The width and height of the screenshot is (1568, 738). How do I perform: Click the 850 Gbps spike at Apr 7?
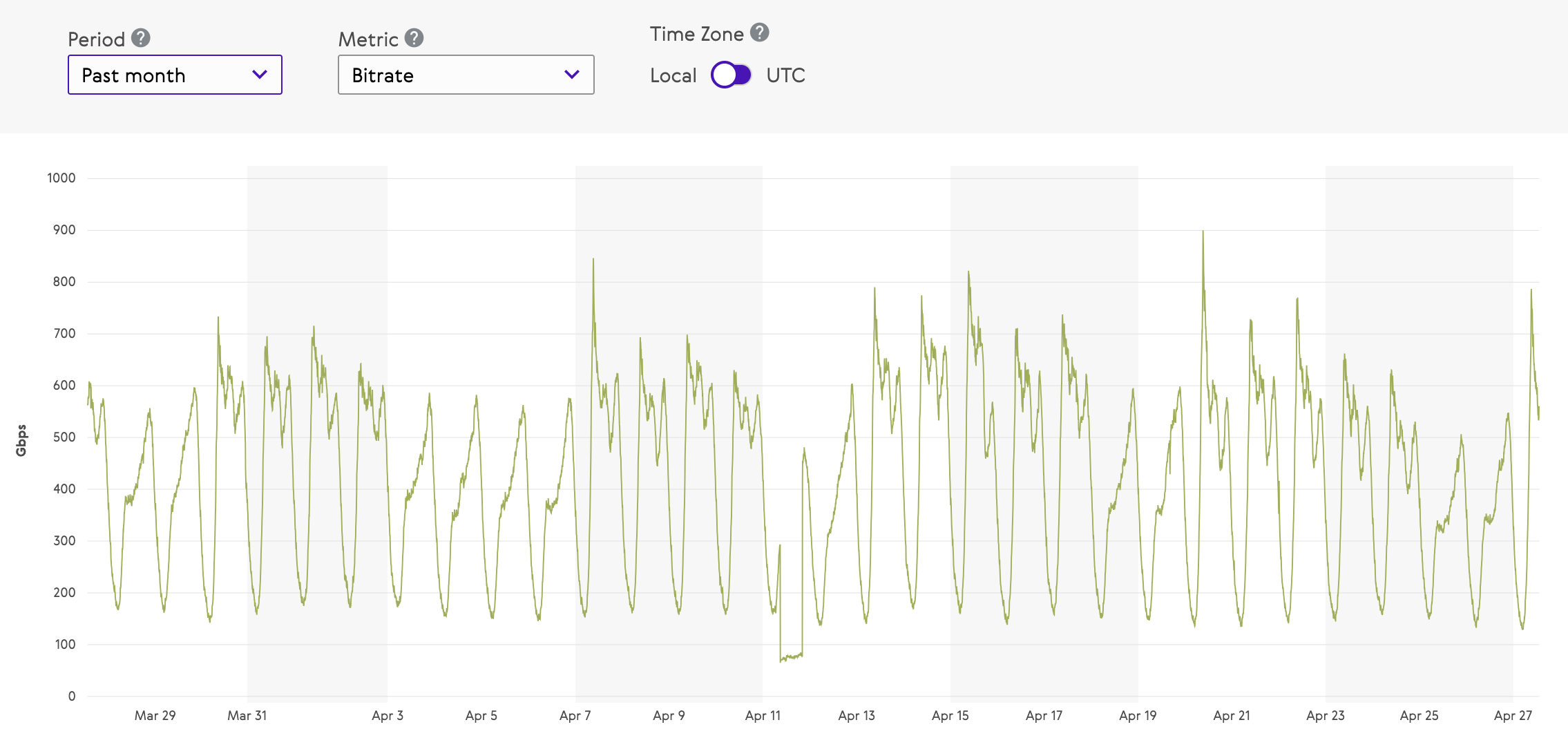tap(593, 261)
